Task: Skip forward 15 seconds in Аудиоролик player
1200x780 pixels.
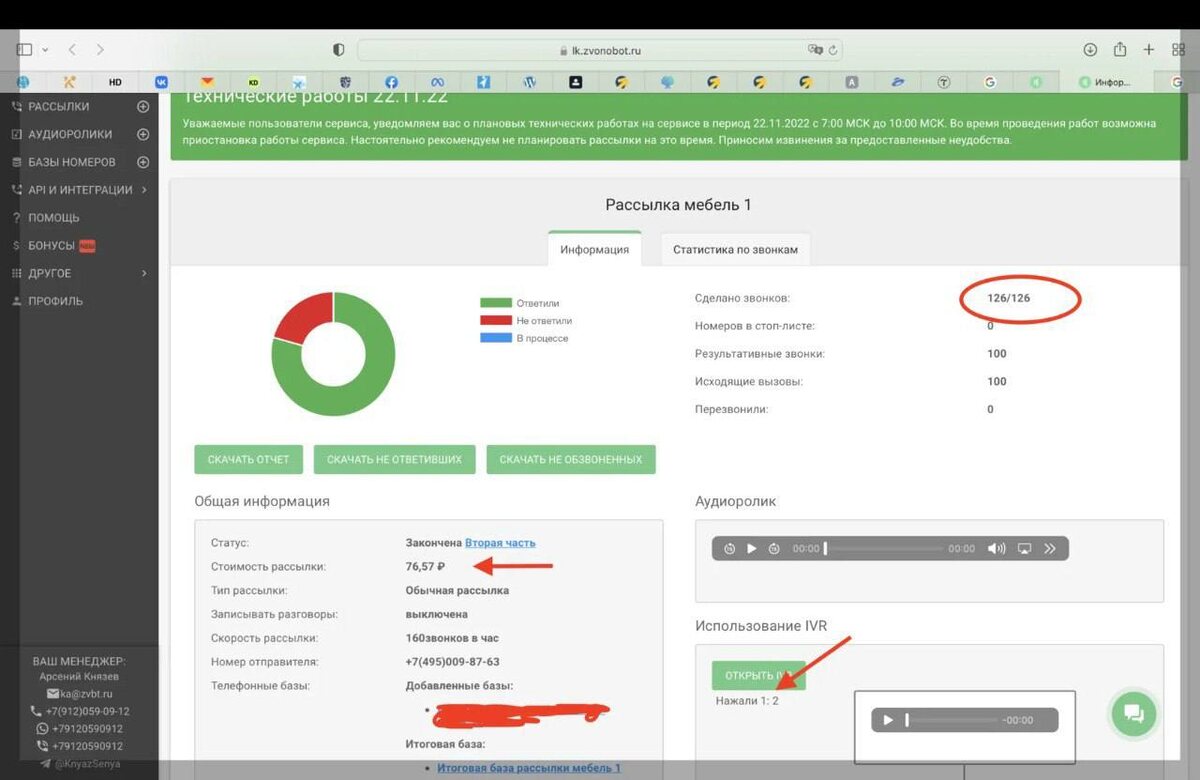Action: tap(774, 549)
